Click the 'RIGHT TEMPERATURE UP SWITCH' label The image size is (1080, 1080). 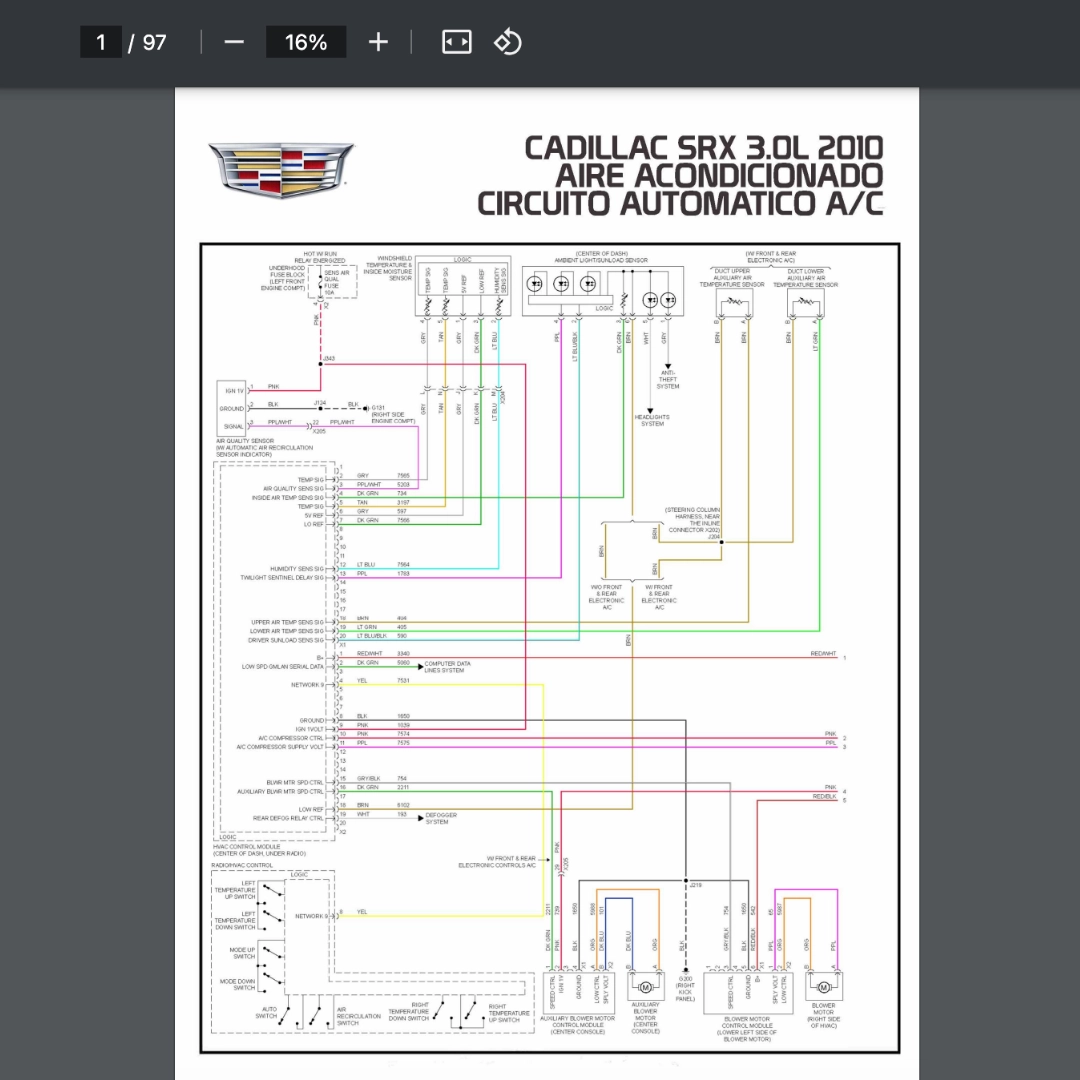510,1013
